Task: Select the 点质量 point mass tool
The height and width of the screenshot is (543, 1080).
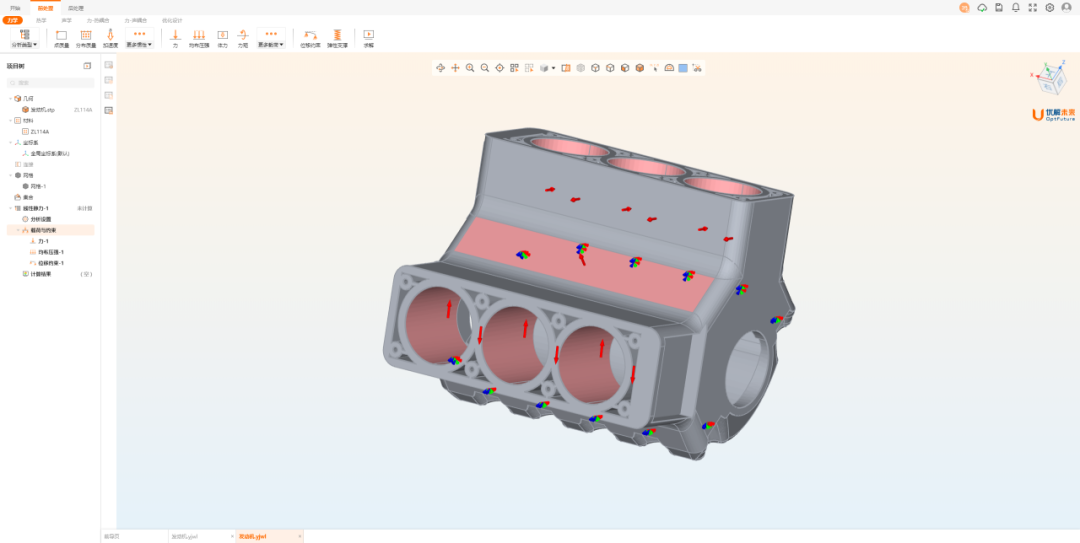Action: tap(61, 39)
